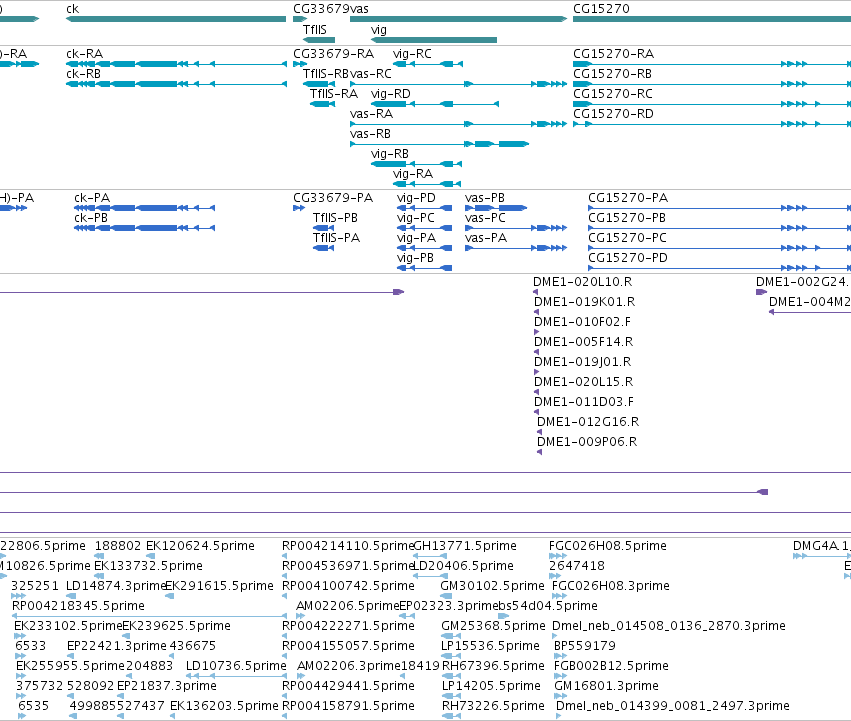Click the vig-RC transcript label
This screenshot has width=851, height=721.
coord(412,54)
